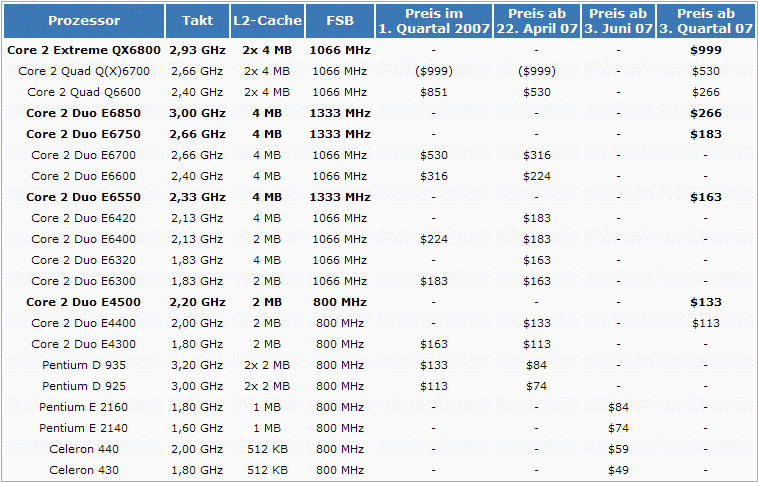Click the Prozessor column header
The image size is (758, 482).
[x=84, y=21]
